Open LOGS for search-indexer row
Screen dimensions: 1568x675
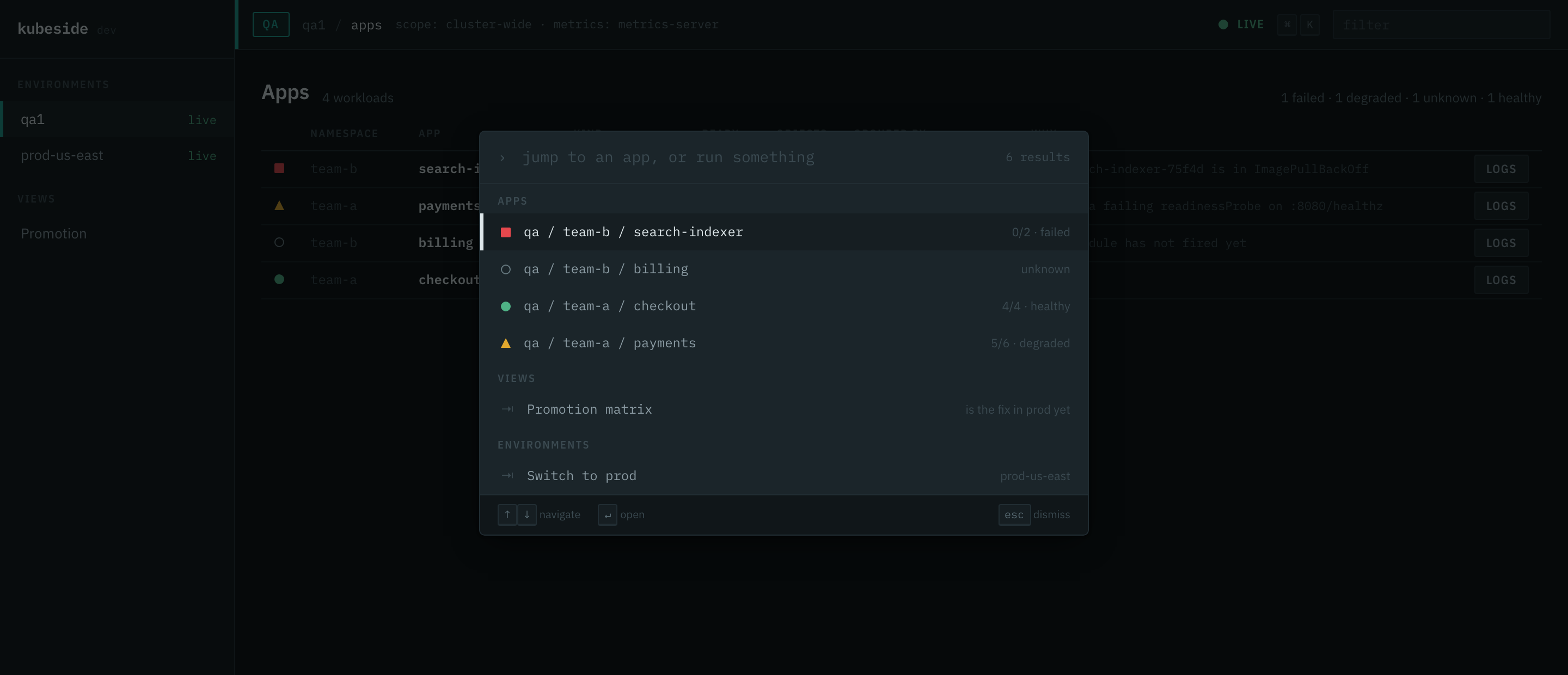tap(1501, 169)
